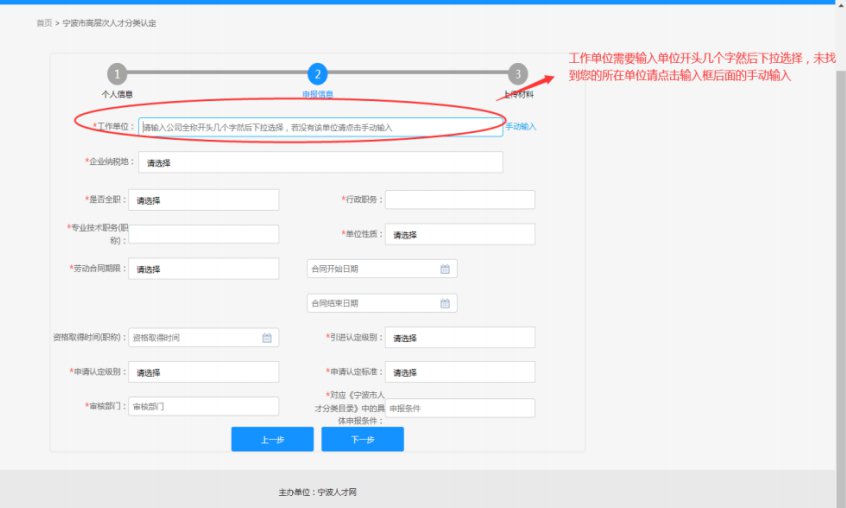Click step 3 上传材料 circle

[517, 74]
